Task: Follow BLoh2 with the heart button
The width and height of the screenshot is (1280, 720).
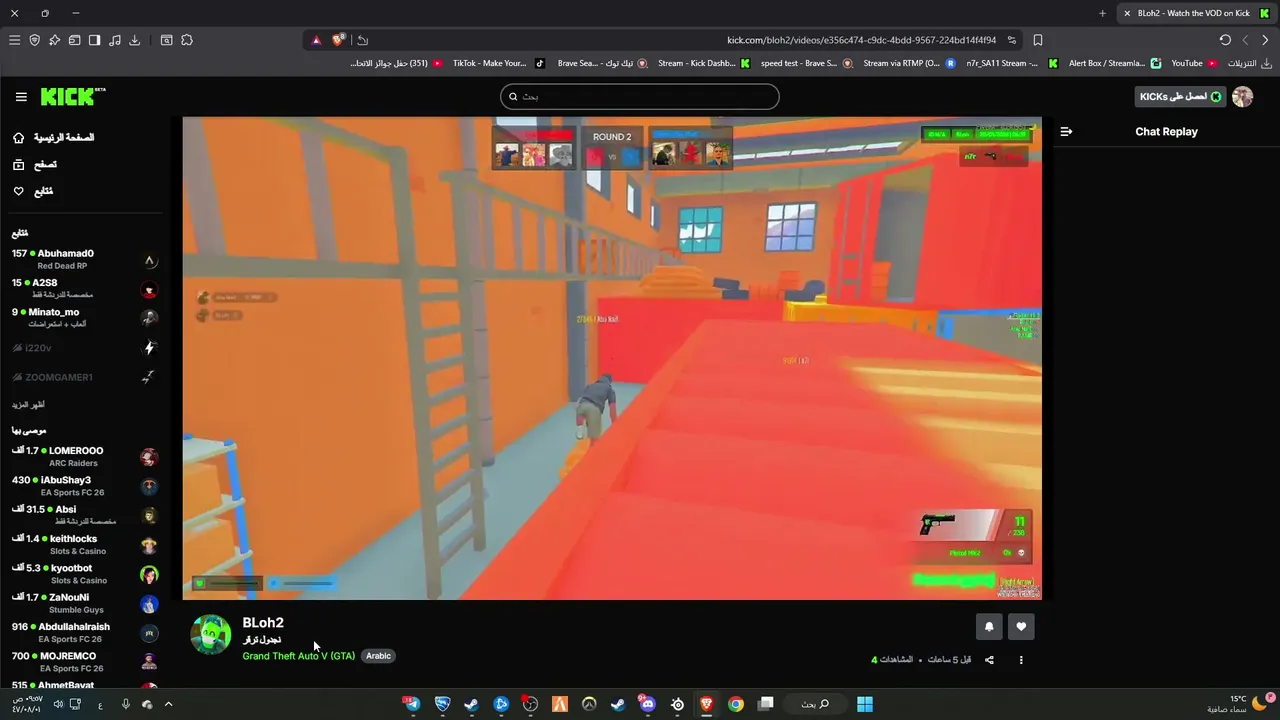Action: (1021, 626)
